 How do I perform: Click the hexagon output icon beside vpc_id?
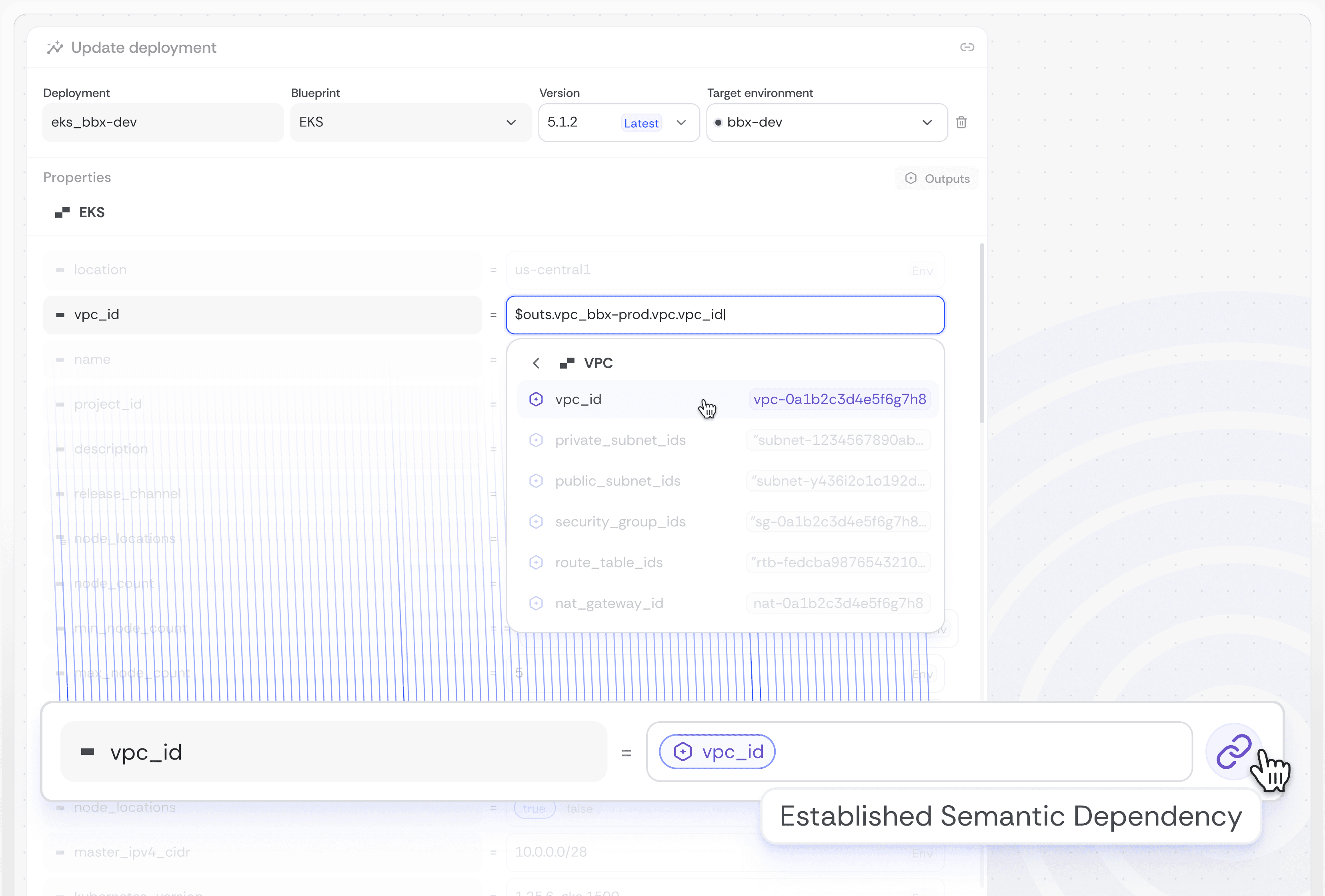point(536,399)
